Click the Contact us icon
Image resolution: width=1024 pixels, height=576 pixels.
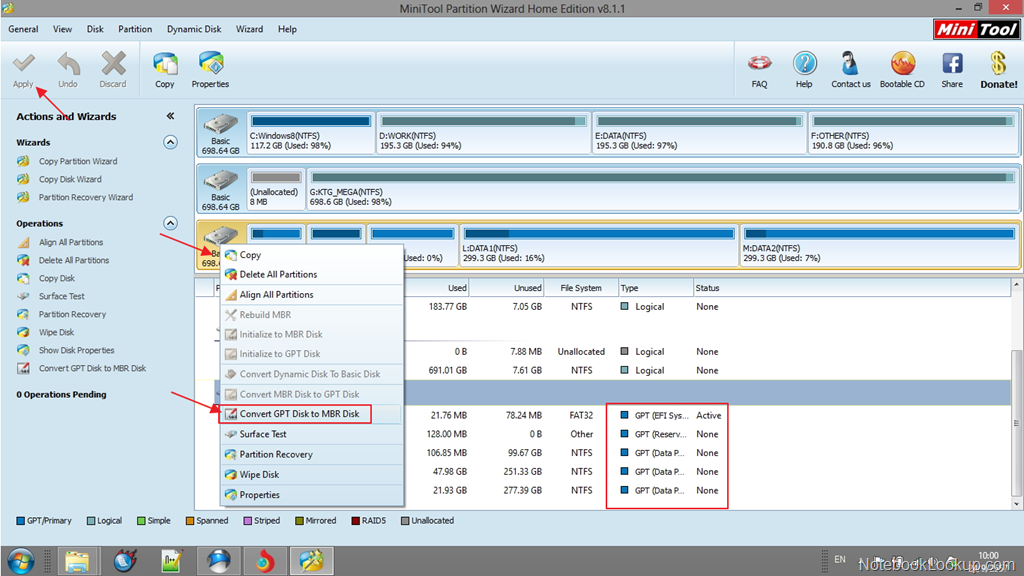pos(850,68)
